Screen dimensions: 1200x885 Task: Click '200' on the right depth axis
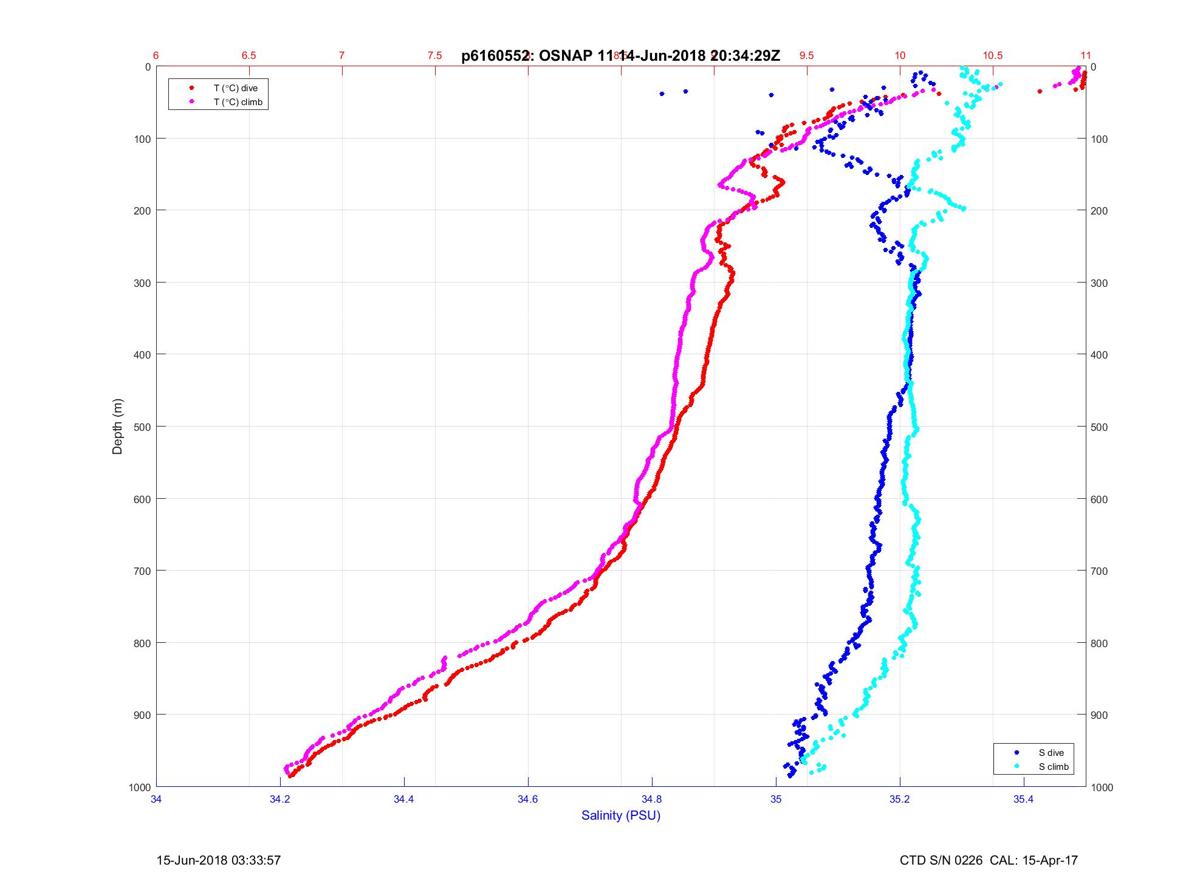[x=1100, y=211]
